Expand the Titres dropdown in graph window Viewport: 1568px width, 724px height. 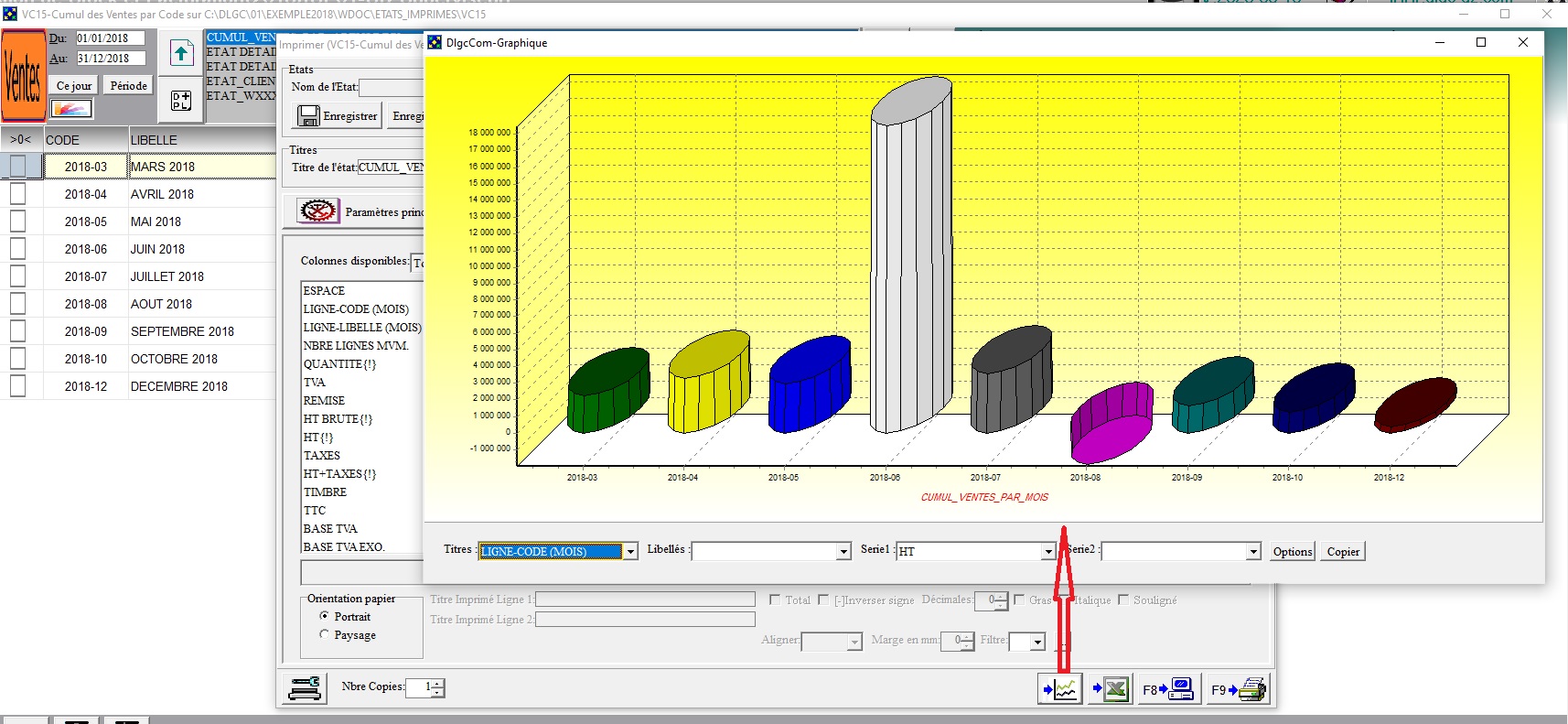coord(630,551)
